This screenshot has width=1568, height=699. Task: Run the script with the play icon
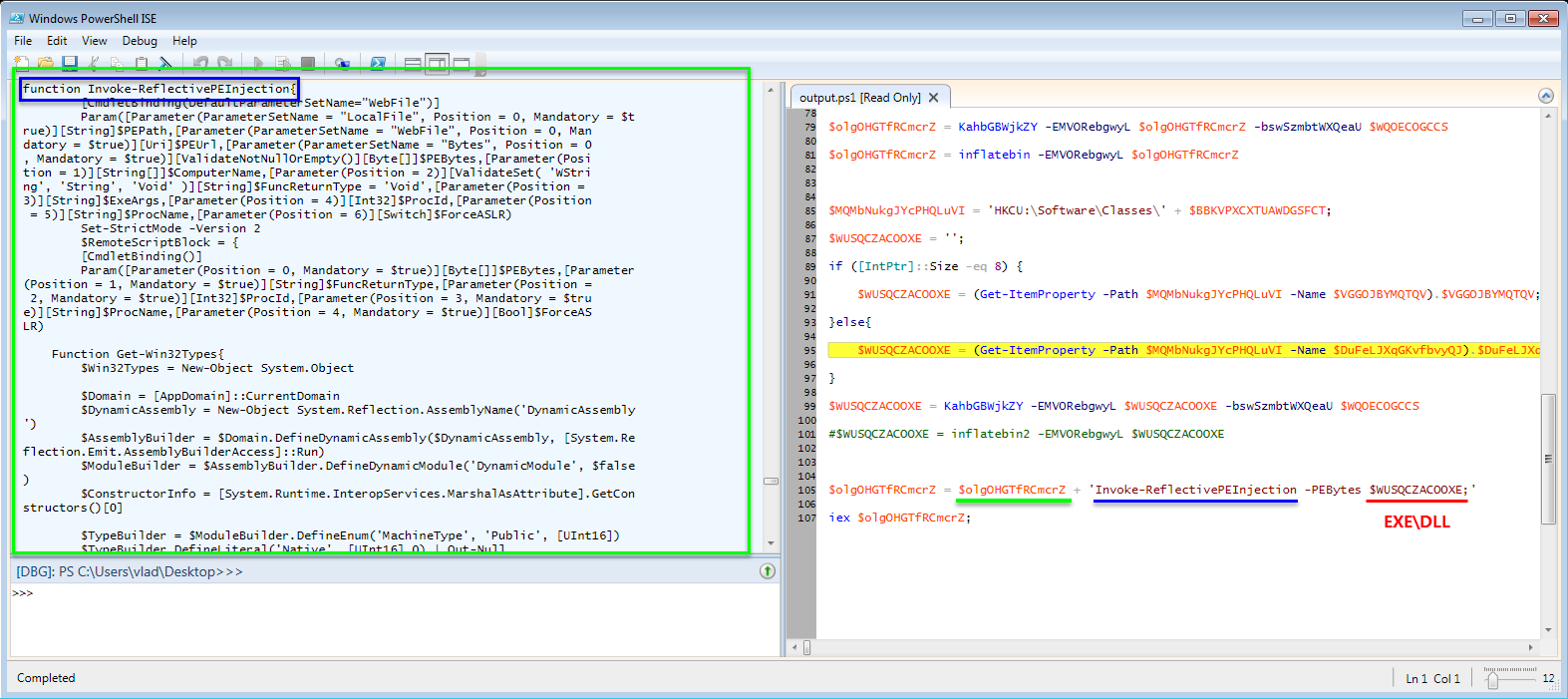(259, 64)
